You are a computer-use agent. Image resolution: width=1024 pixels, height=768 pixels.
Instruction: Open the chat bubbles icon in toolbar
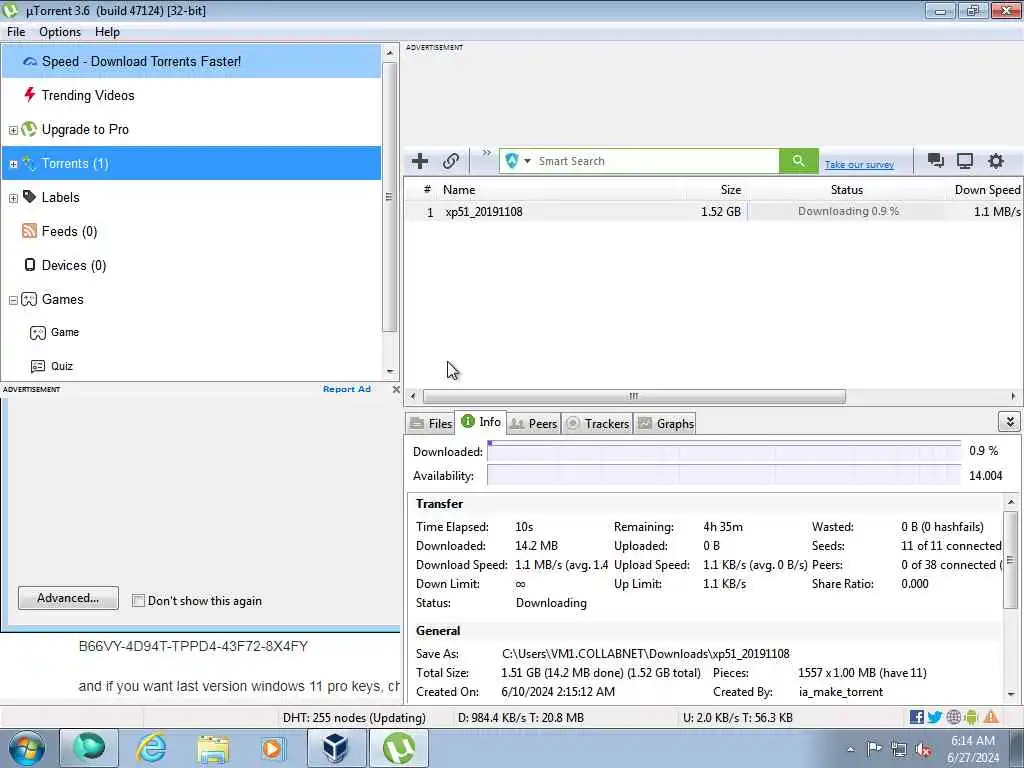click(x=936, y=161)
